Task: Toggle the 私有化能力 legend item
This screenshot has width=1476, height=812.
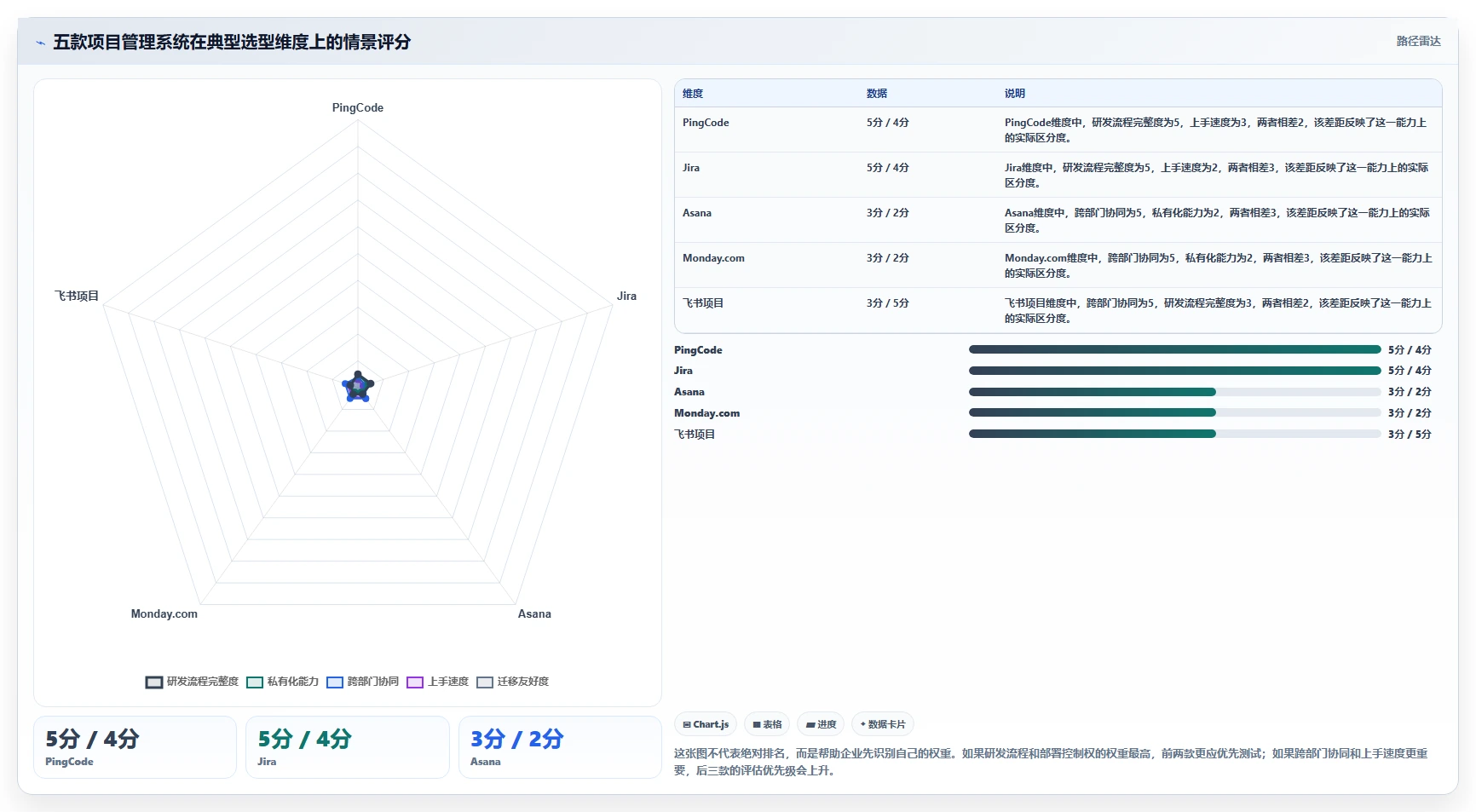Action: (282, 682)
